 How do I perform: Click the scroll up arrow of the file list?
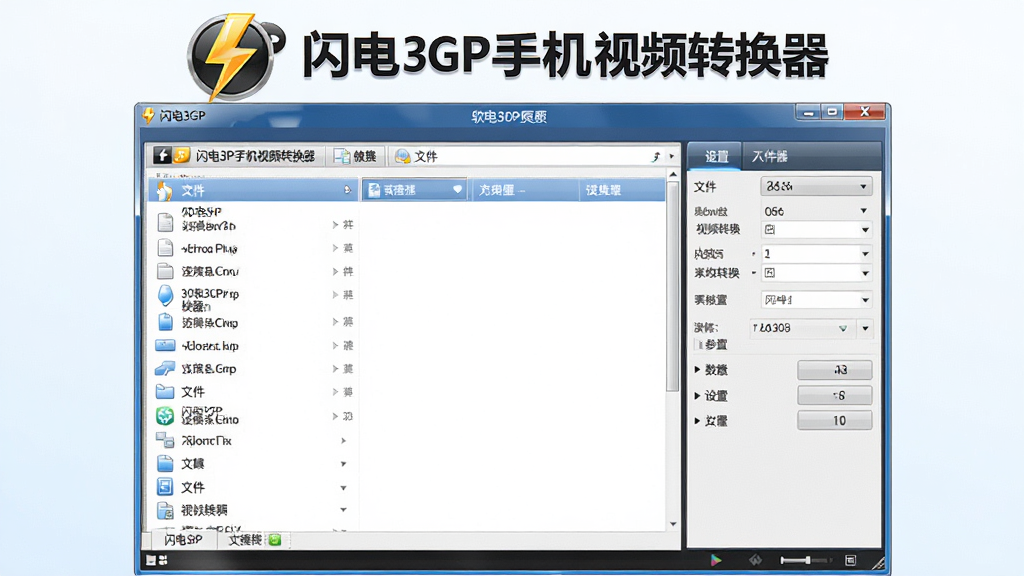(673, 174)
